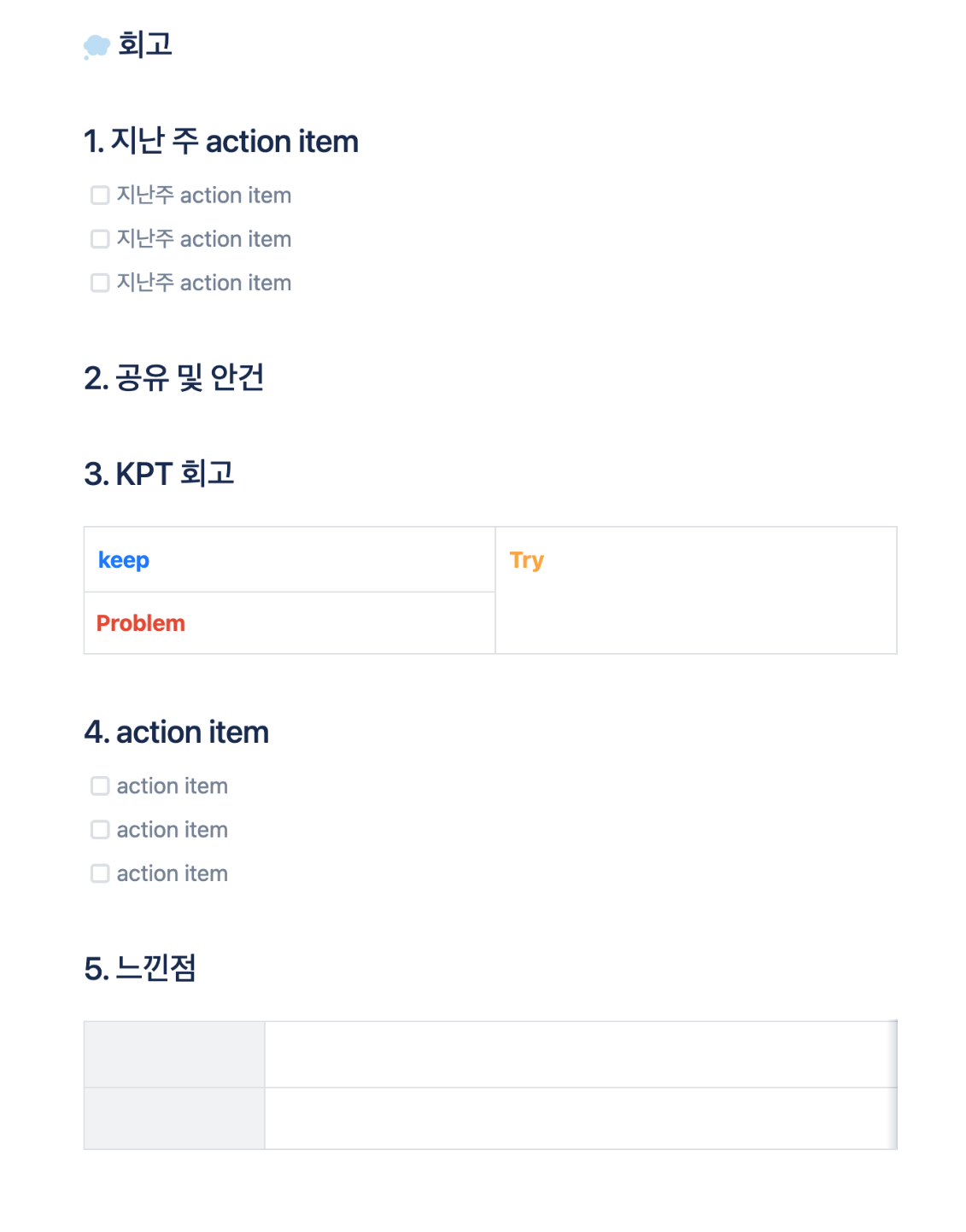Check the first 지난주 action item checkbox

(100, 196)
